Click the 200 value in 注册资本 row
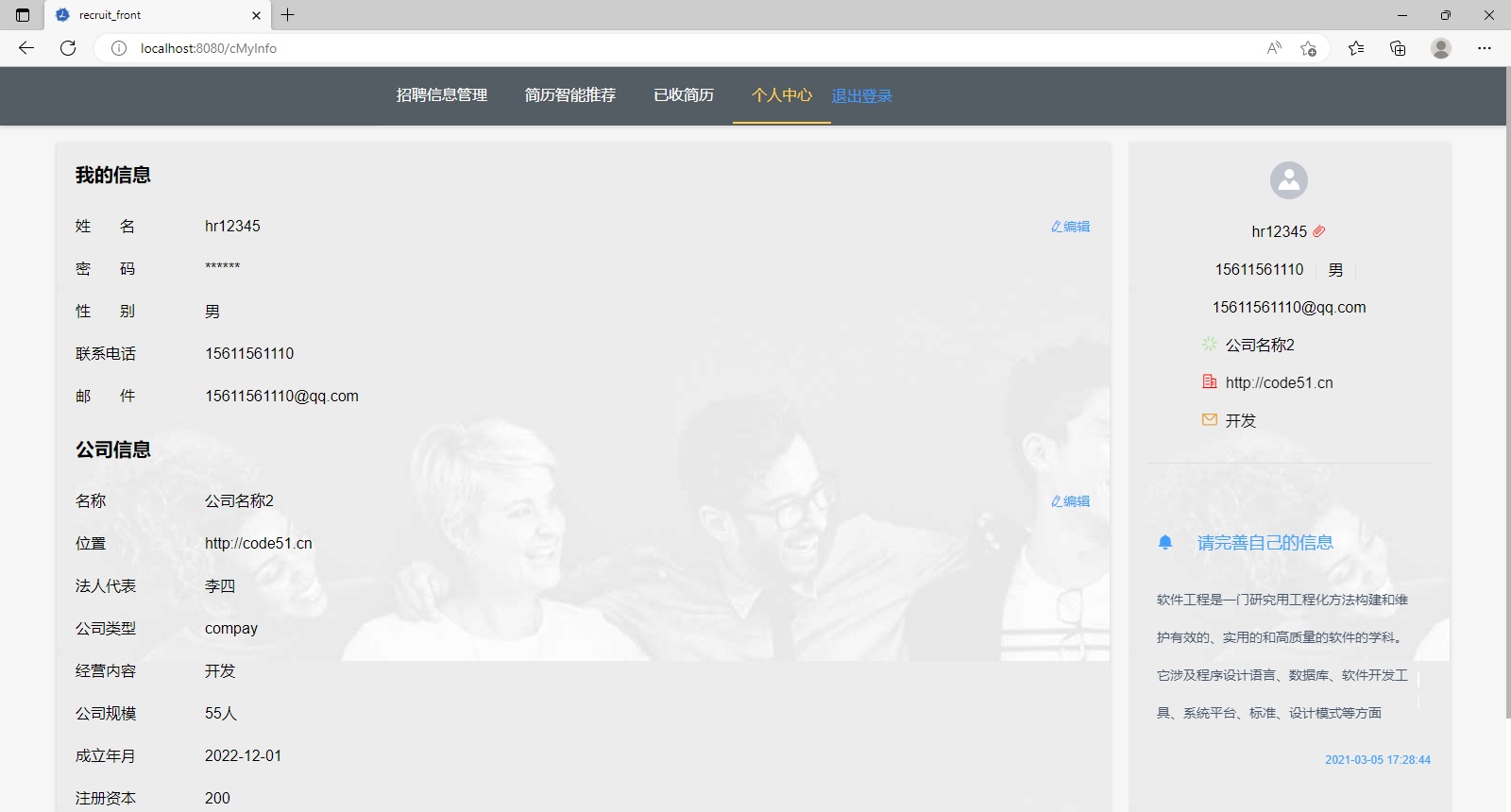The height and width of the screenshot is (812, 1511). pos(217,799)
